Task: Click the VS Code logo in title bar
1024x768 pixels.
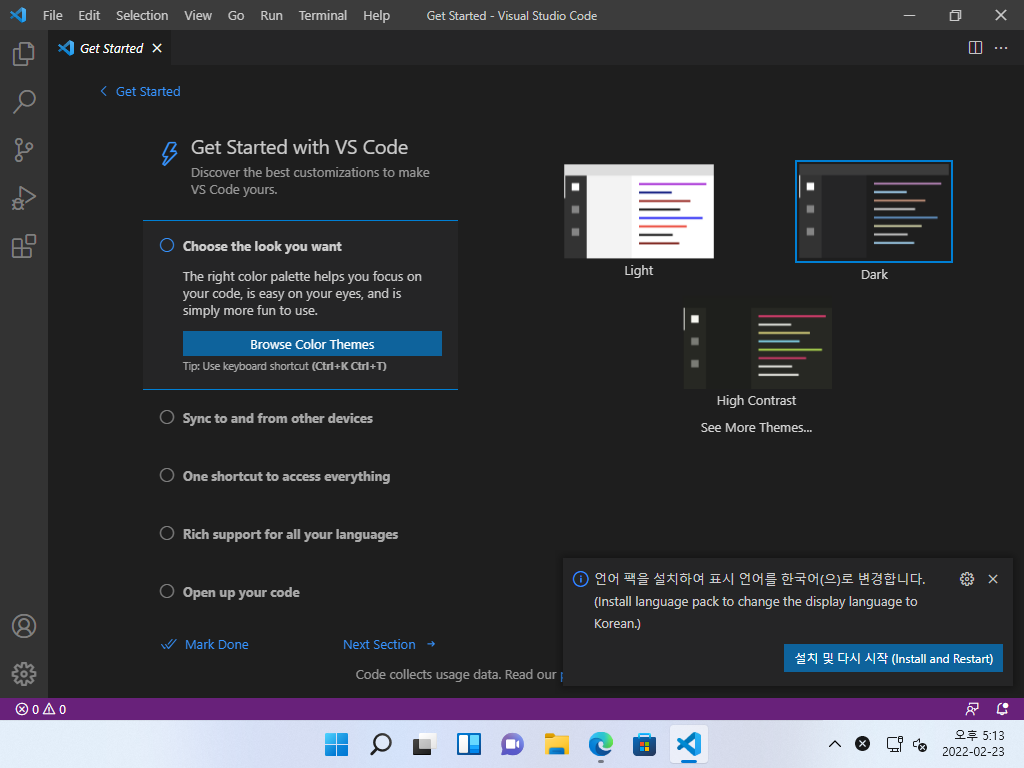Action: click(18, 15)
